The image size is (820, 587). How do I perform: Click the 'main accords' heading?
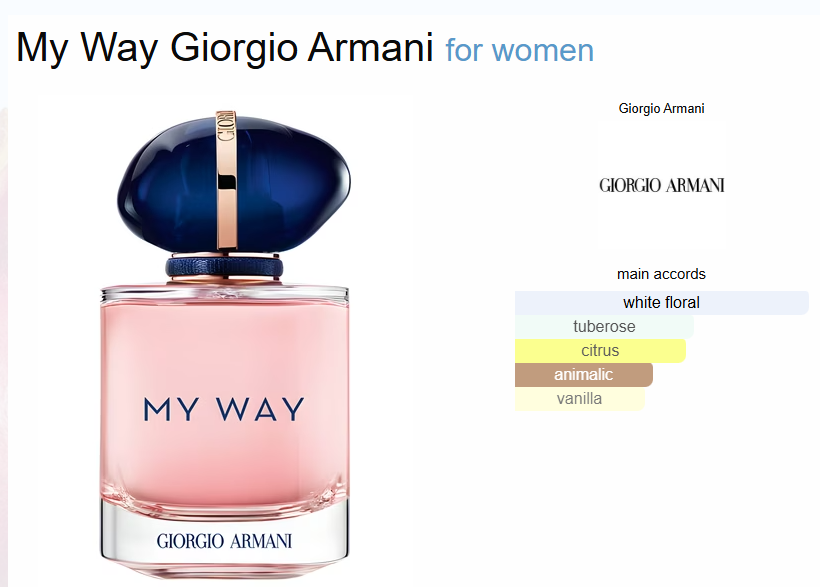(x=661, y=274)
